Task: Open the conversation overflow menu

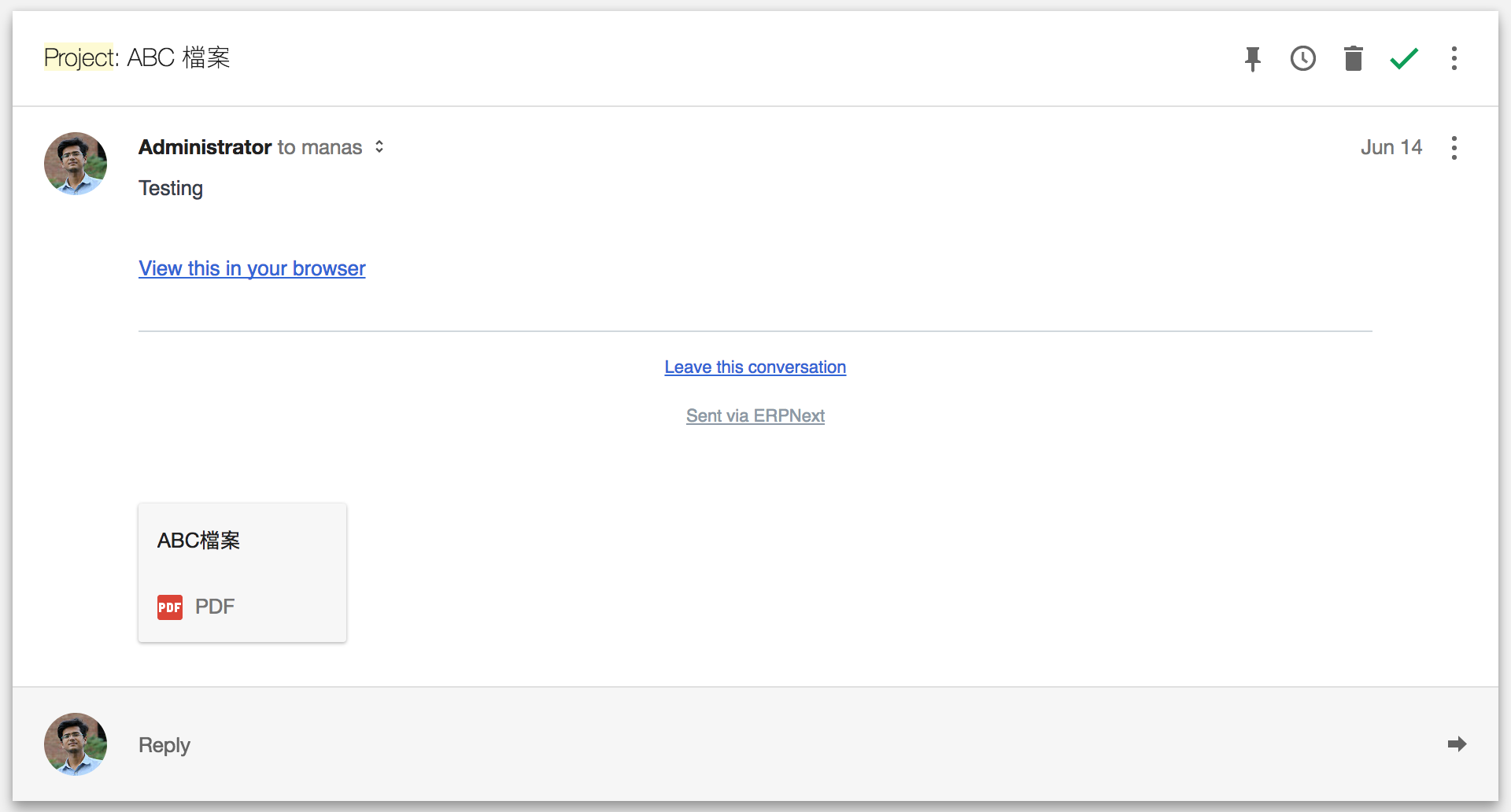Action: pos(1454,58)
